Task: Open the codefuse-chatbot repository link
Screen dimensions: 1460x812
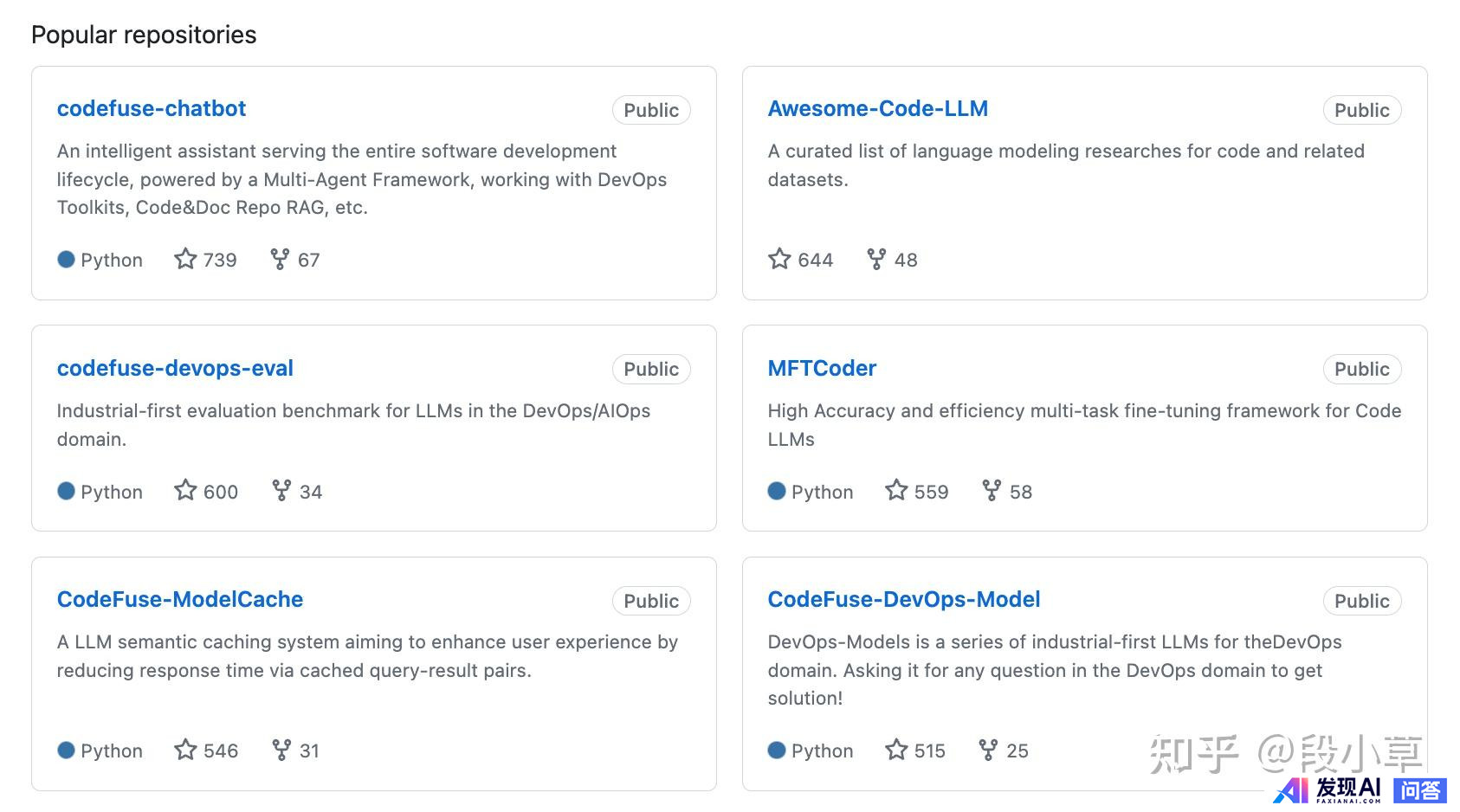Action: (152, 109)
